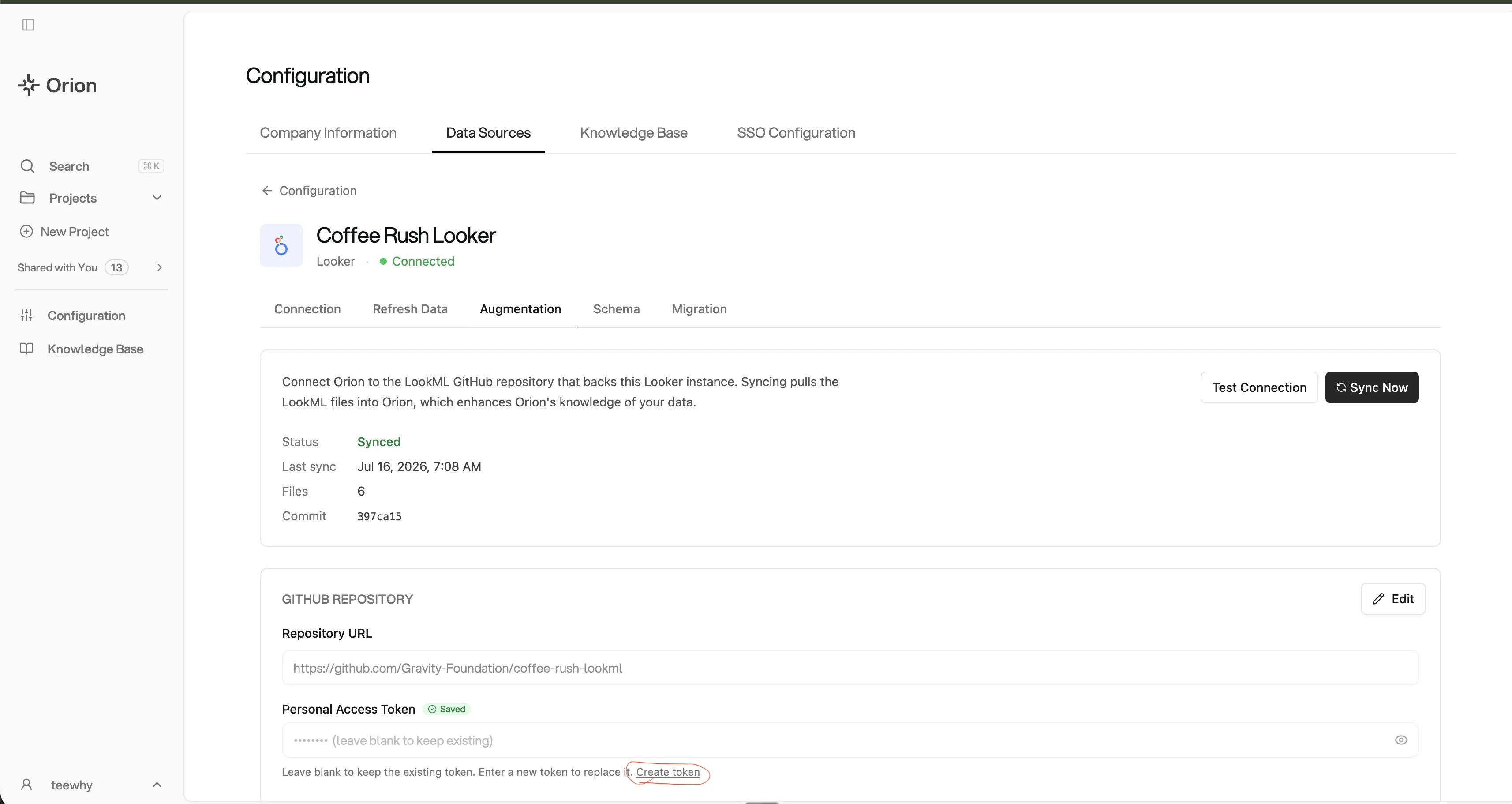The width and height of the screenshot is (1512, 804).
Task: Expand the Projects dropdown chevron
Action: click(157, 198)
